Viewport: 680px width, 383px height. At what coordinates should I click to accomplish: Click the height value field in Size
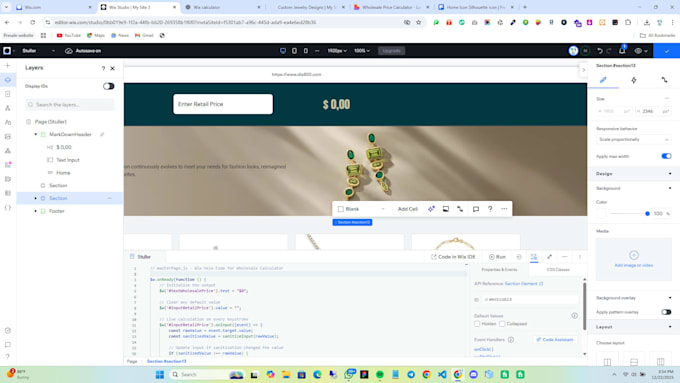click(653, 111)
